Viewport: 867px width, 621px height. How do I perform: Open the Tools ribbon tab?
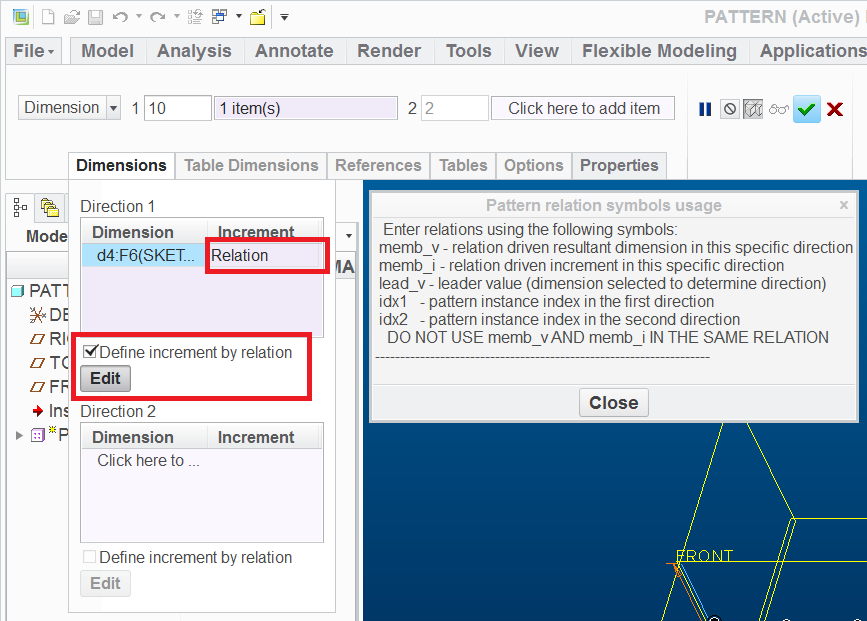(x=469, y=51)
